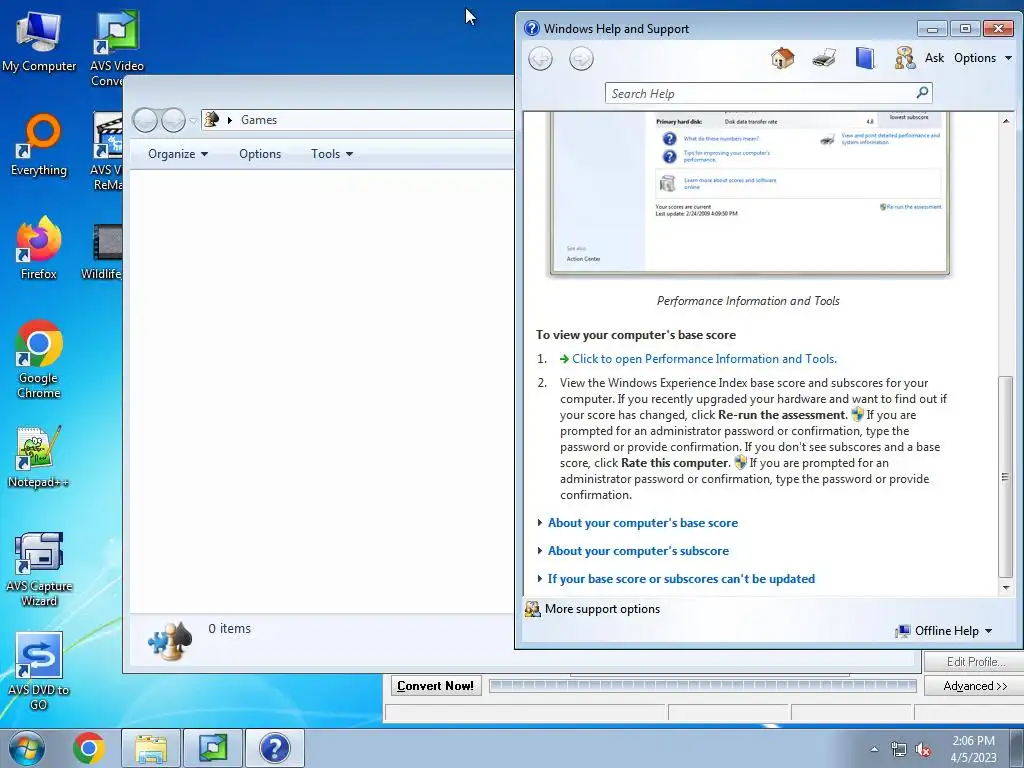Click the Forward arrow in Help window
This screenshot has height=768, width=1024.
[581, 59]
